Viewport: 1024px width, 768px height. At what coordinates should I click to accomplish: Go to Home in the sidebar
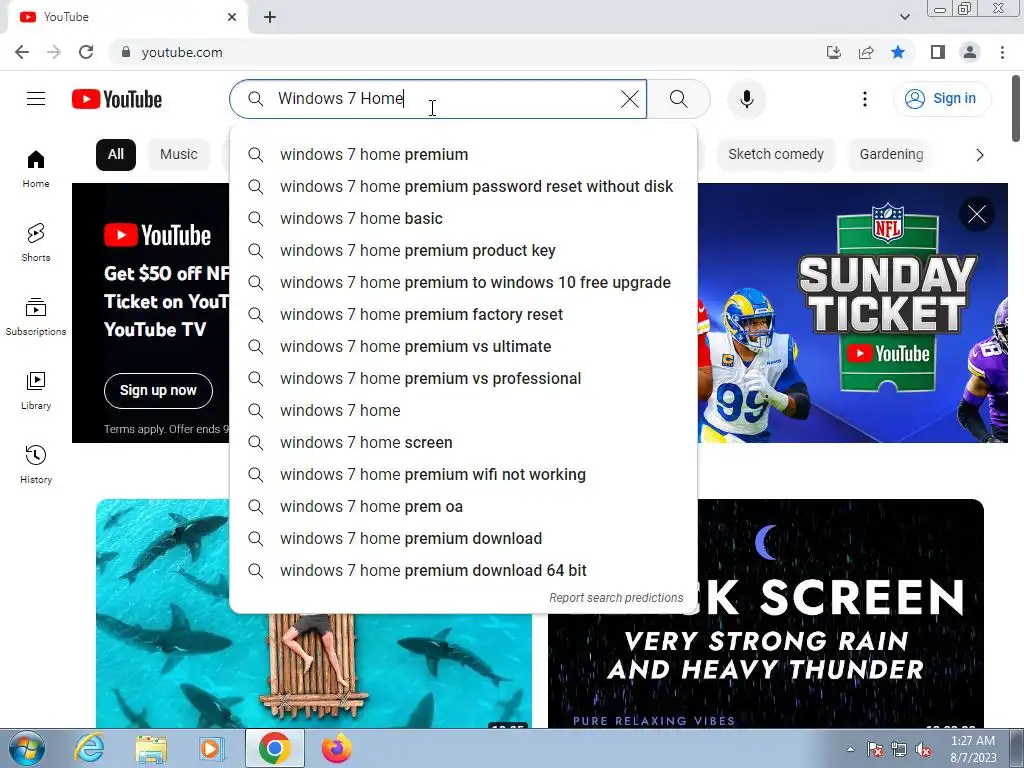pos(36,169)
